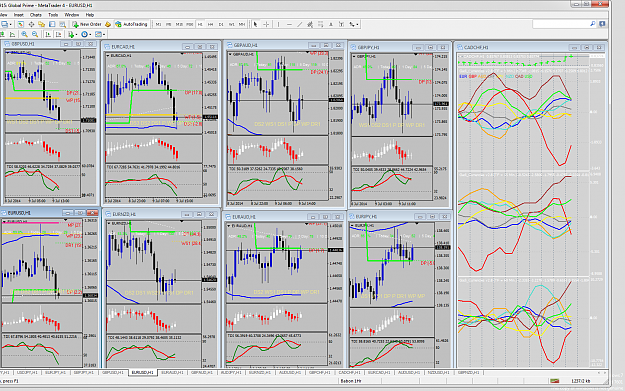
Task: Activate the GBPAUD,H1 chart window title
Action: tap(245, 45)
